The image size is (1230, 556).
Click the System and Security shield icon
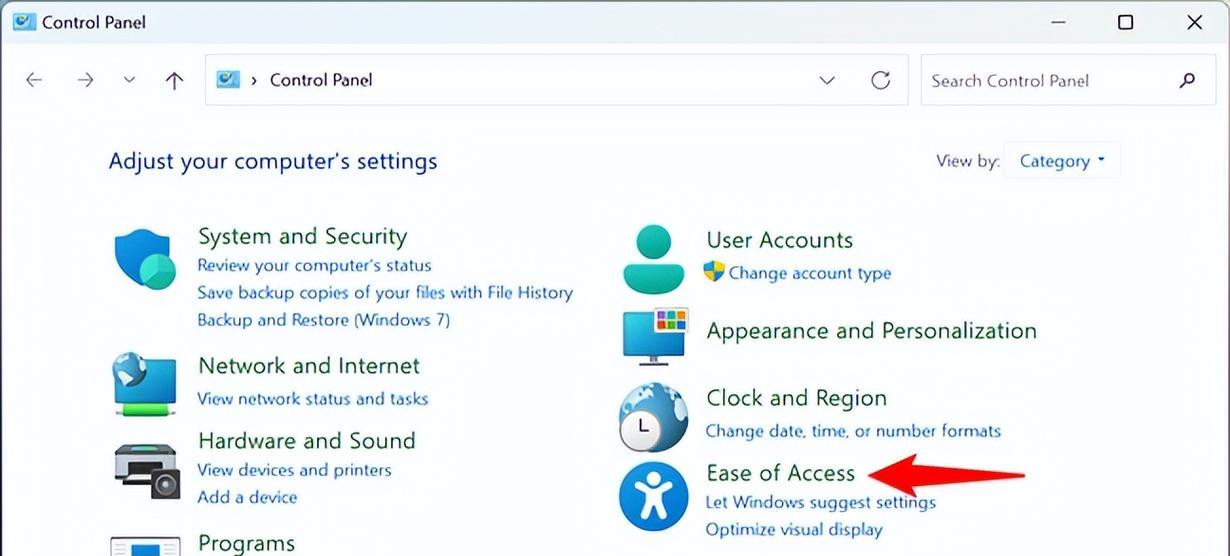146,258
